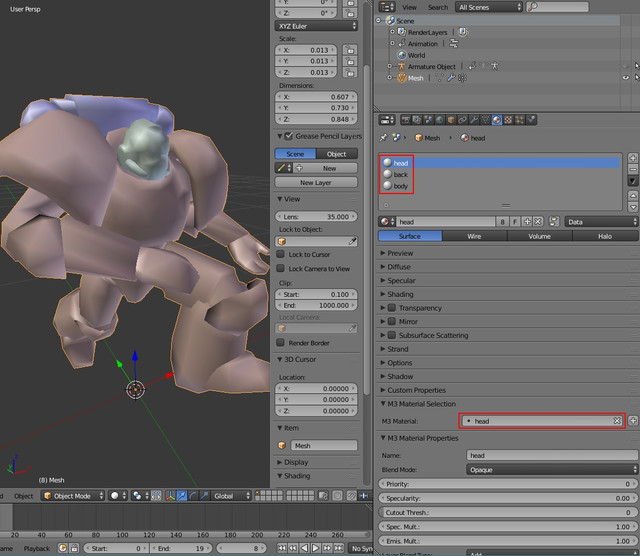
Task: Enable Render Border checkbox
Action: (280, 342)
